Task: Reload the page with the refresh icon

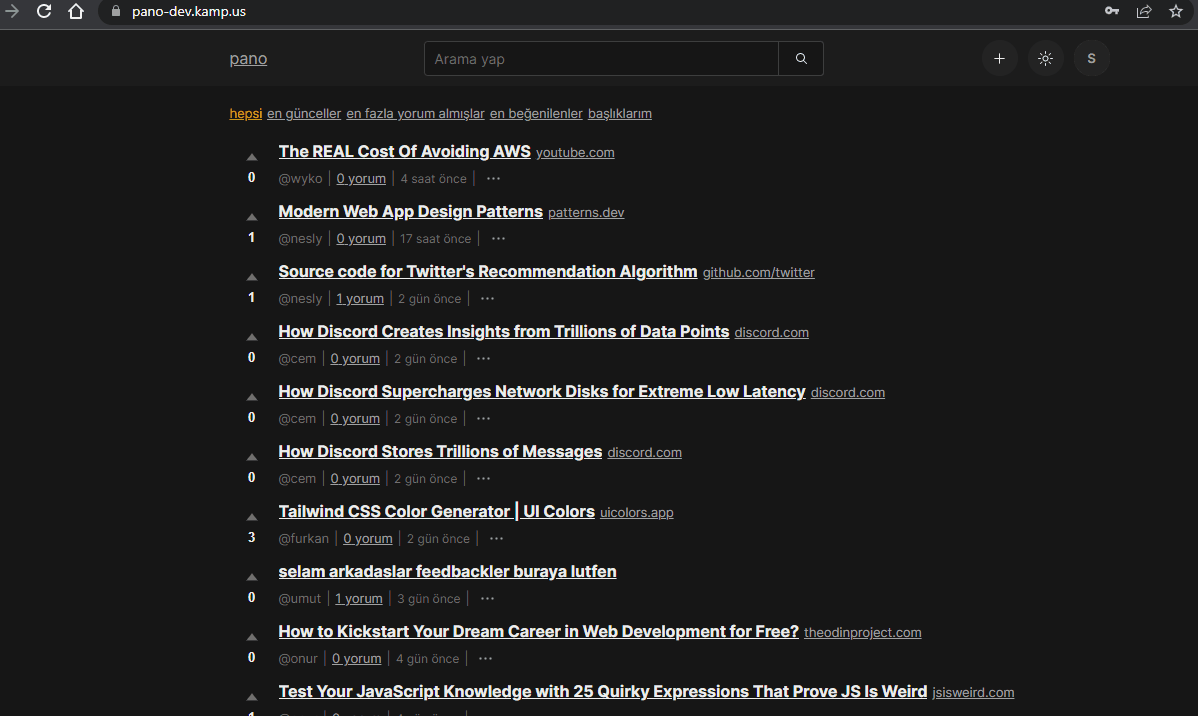Action: click(x=42, y=12)
